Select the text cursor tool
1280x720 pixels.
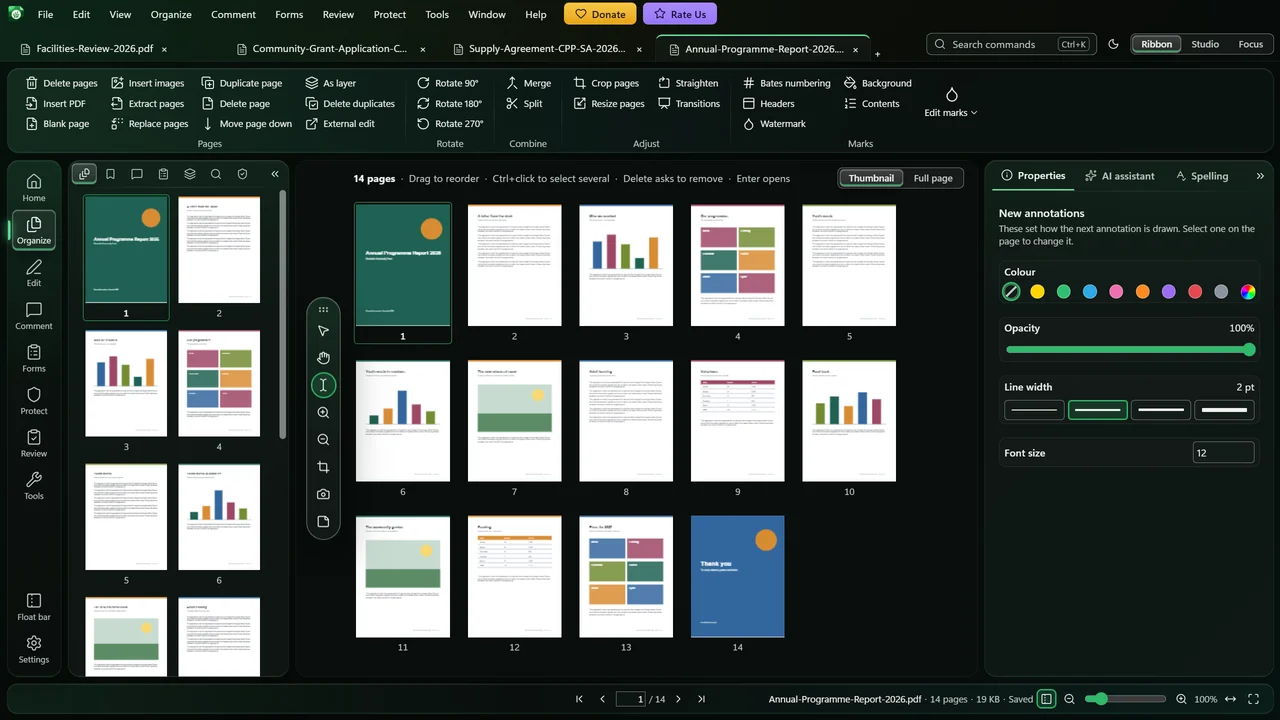[x=323, y=385]
